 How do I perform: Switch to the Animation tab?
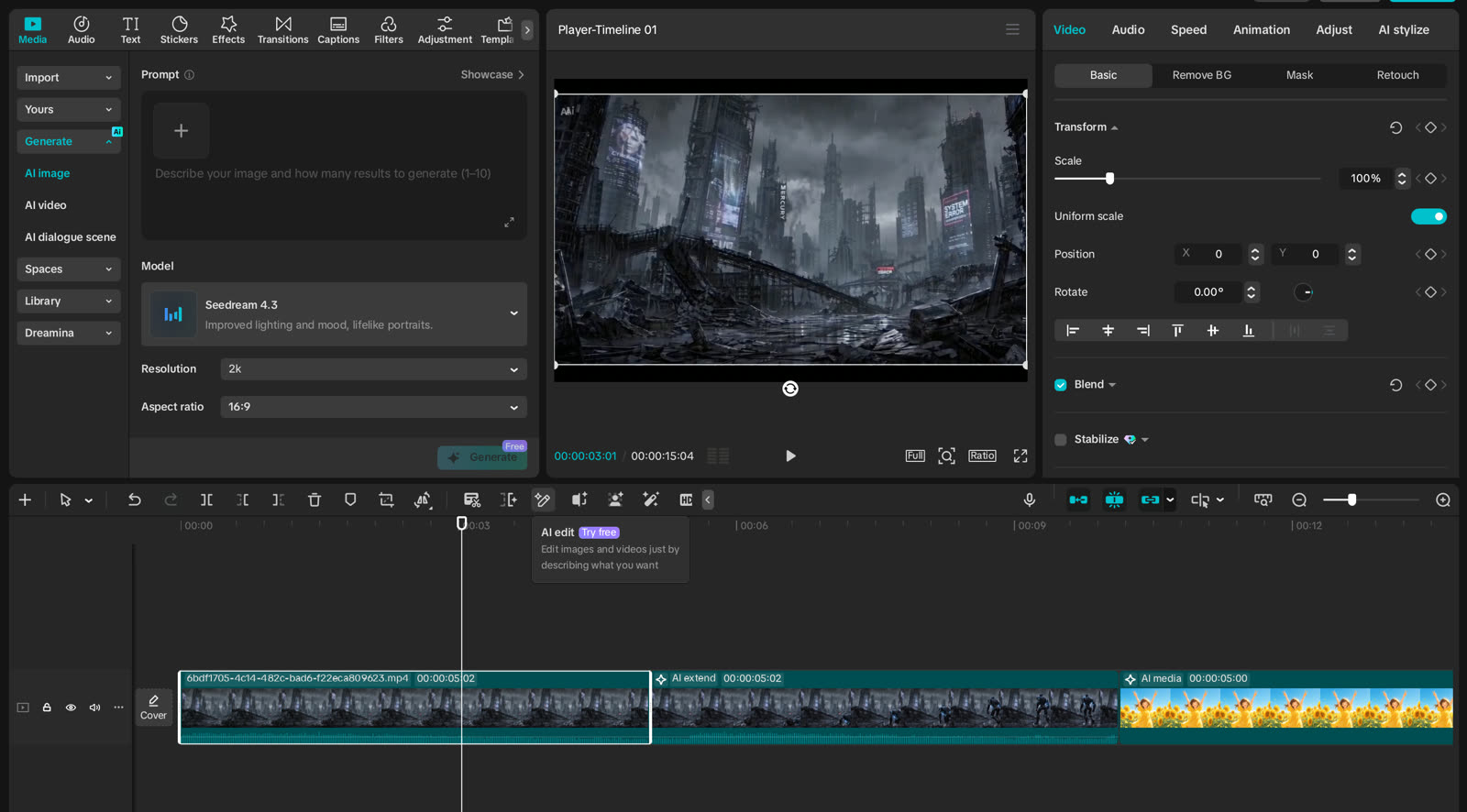coord(1261,29)
